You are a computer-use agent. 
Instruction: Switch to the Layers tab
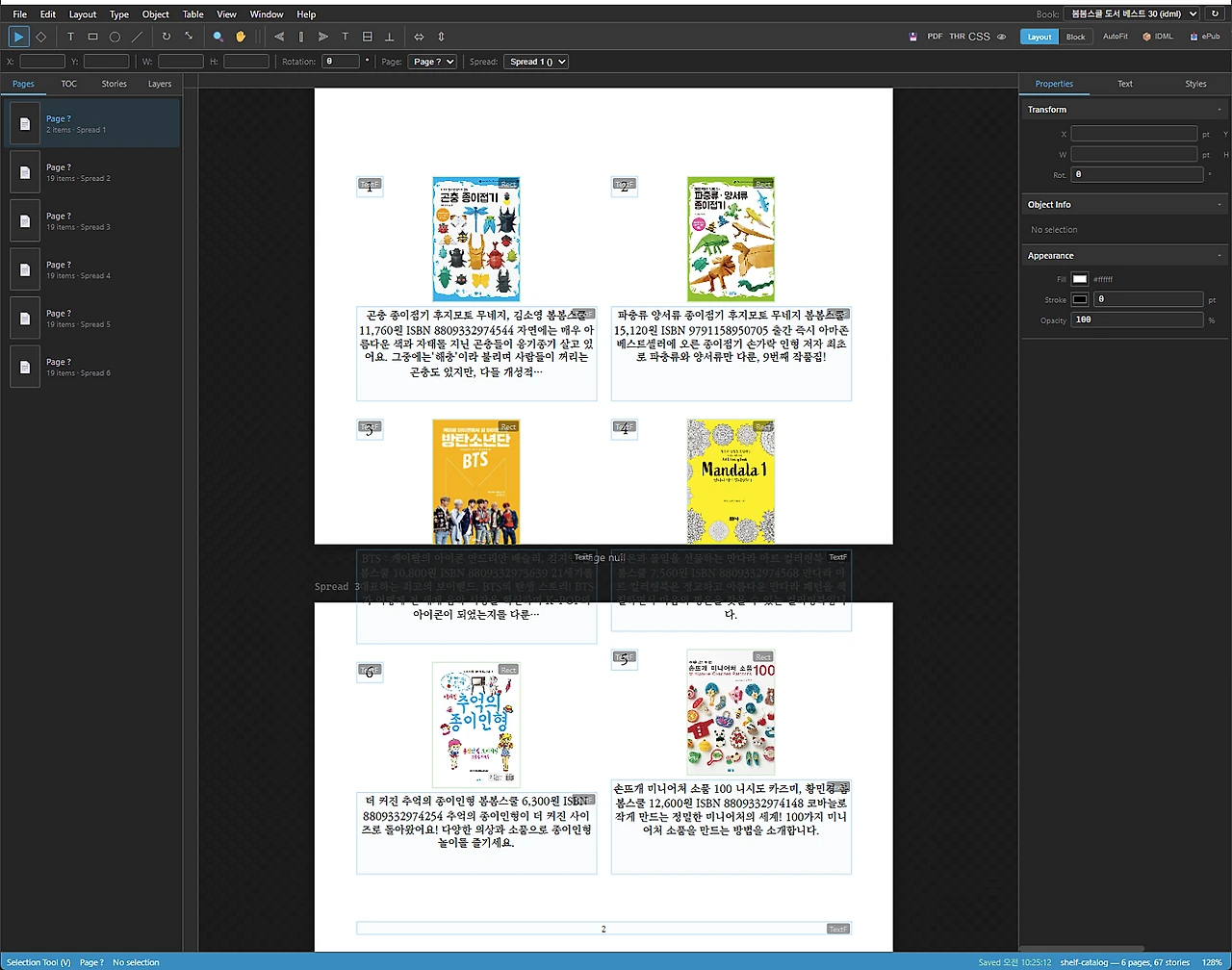[160, 84]
